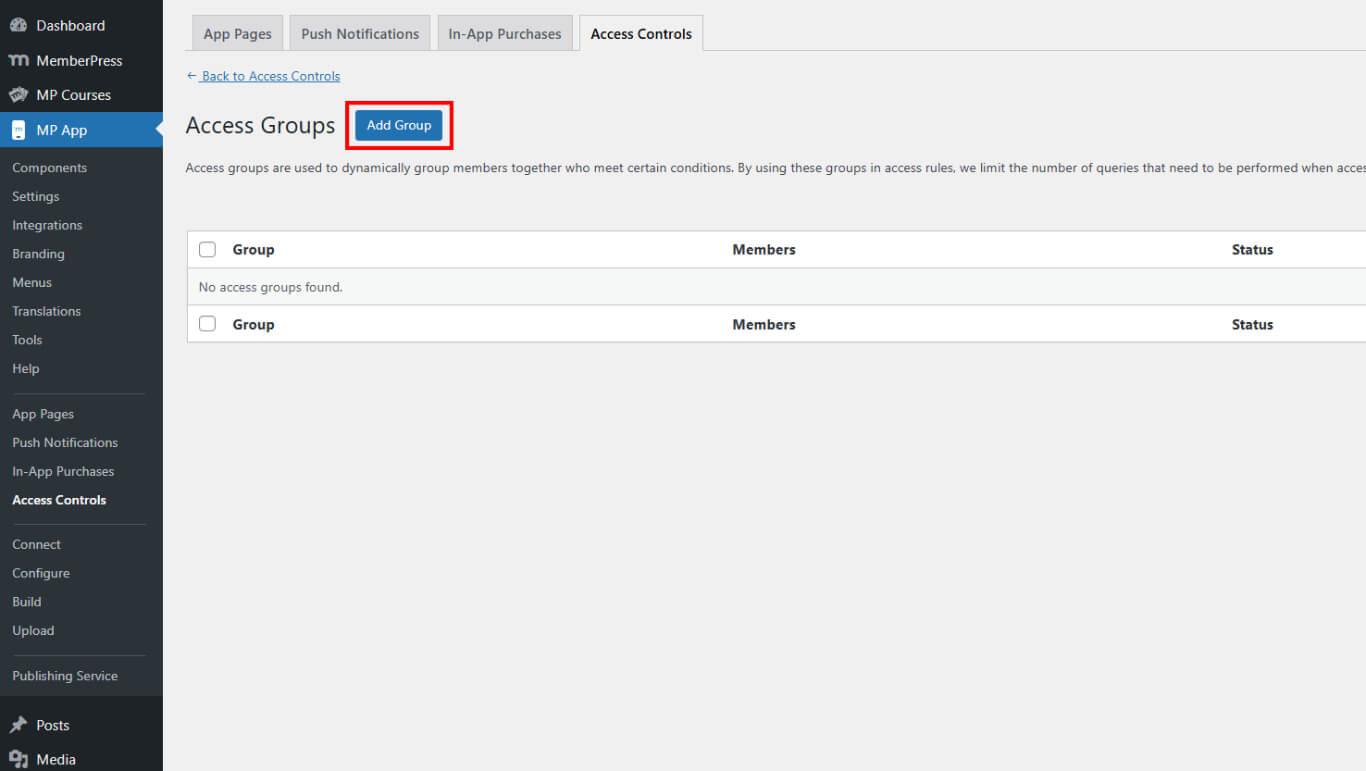Image resolution: width=1366 pixels, height=771 pixels.
Task: Select Publishing Service in the sidebar
Action: pyautogui.click(x=65, y=676)
